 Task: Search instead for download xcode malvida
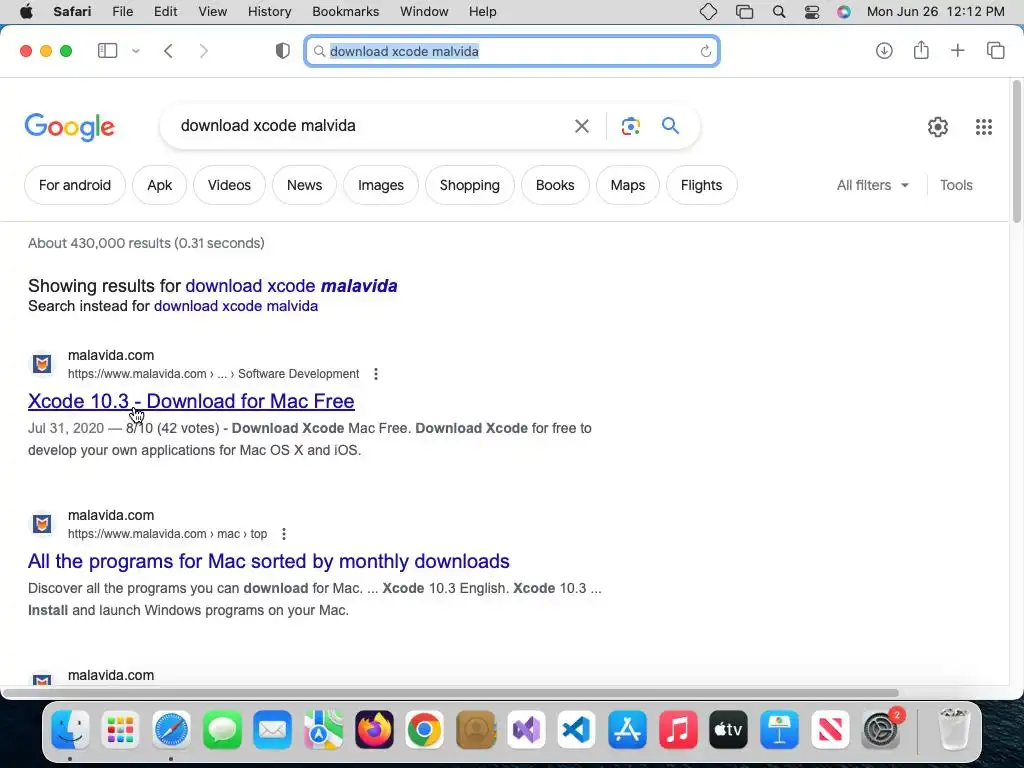click(x=236, y=306)
